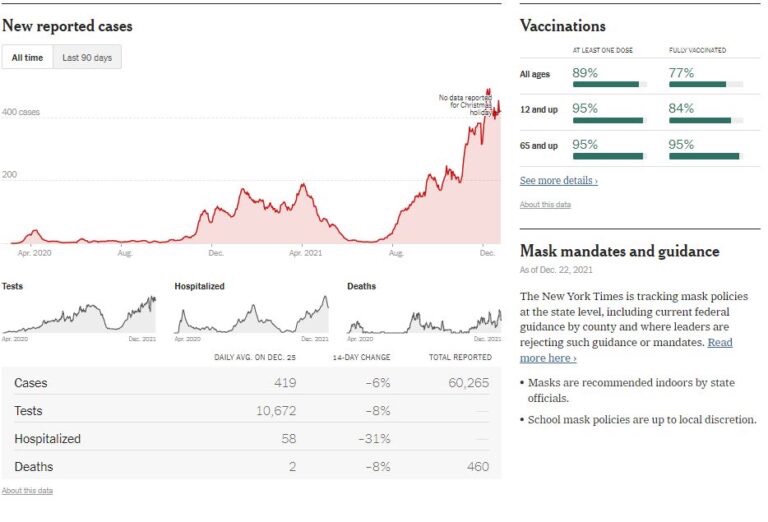Switch to Last 90 days view
Image resolution: width=768 pixels, height=522 pixels.
[87, 58]
